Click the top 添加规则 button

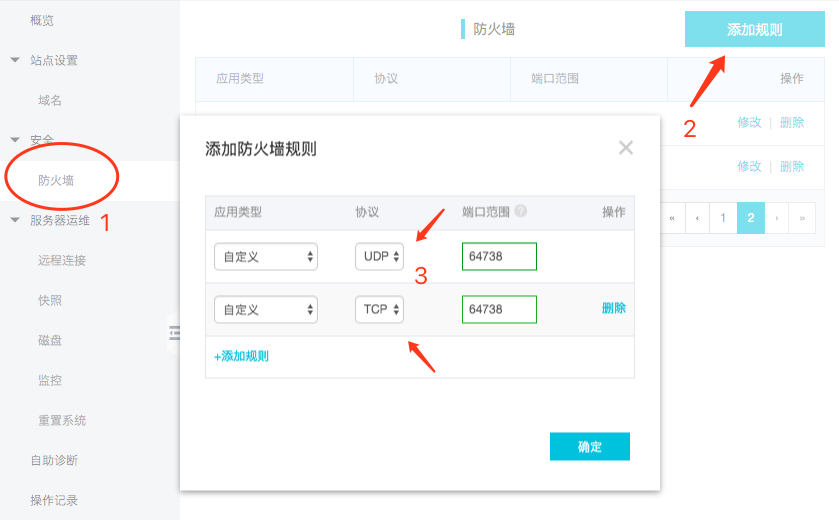point(754,29)
